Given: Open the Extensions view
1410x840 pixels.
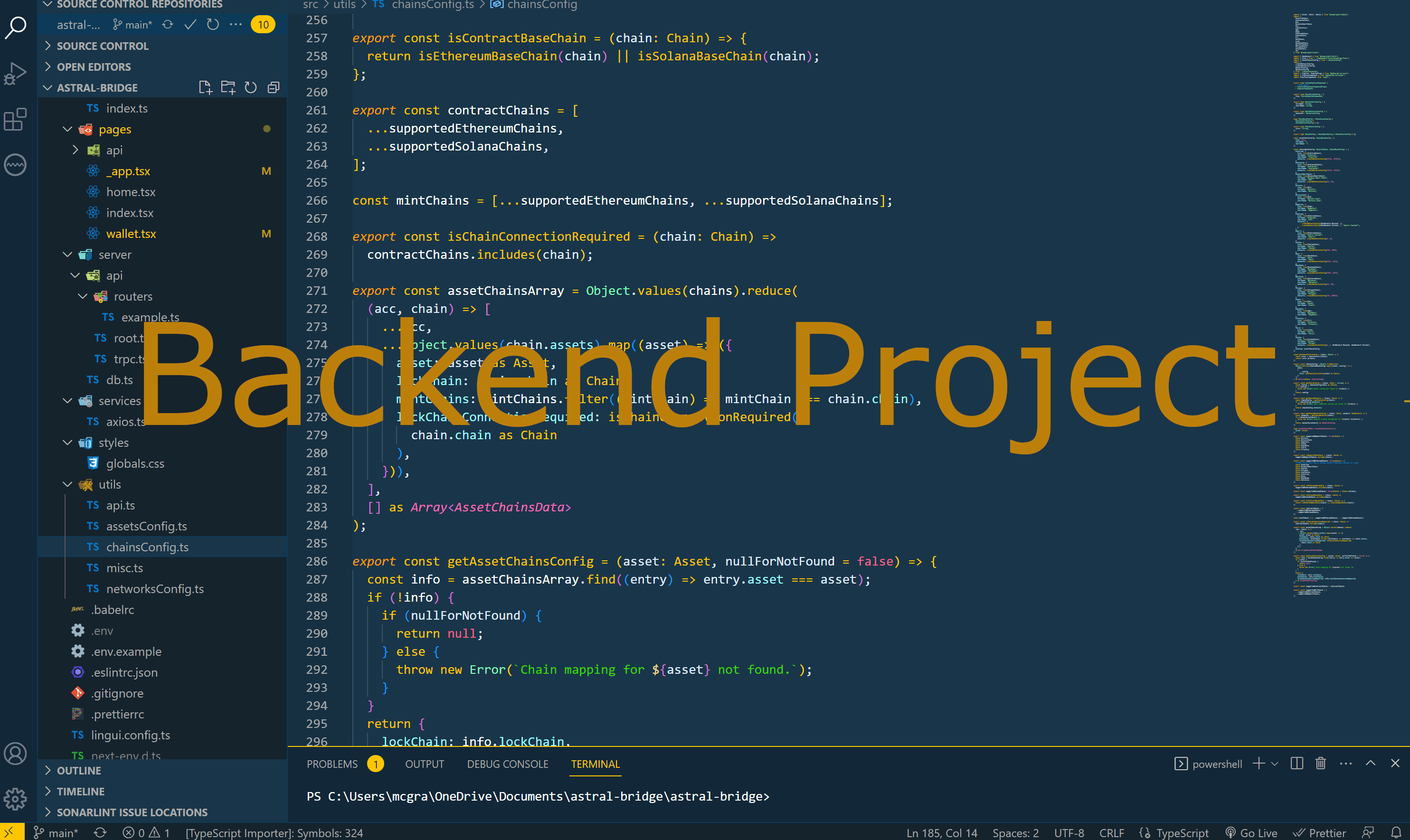Looking at the screenshot, I should (15, 120).
